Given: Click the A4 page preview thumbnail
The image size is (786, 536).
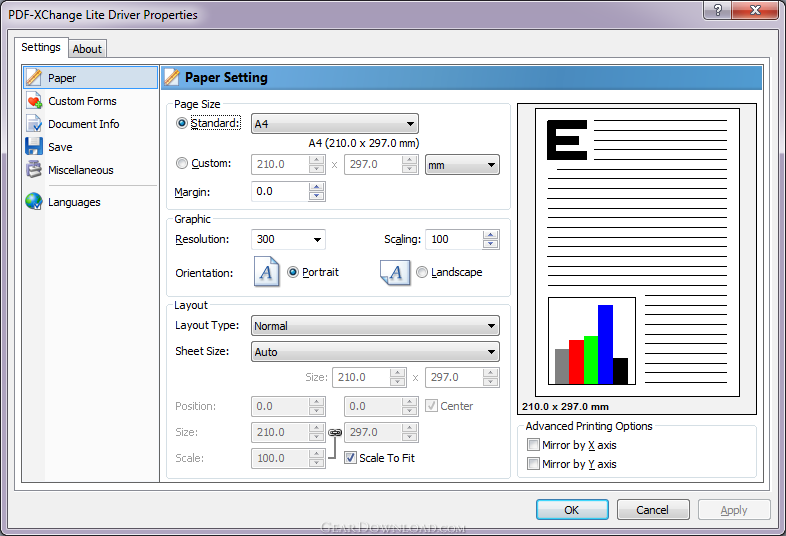Looking at the screenshot, I should click(x=637, y=252).
